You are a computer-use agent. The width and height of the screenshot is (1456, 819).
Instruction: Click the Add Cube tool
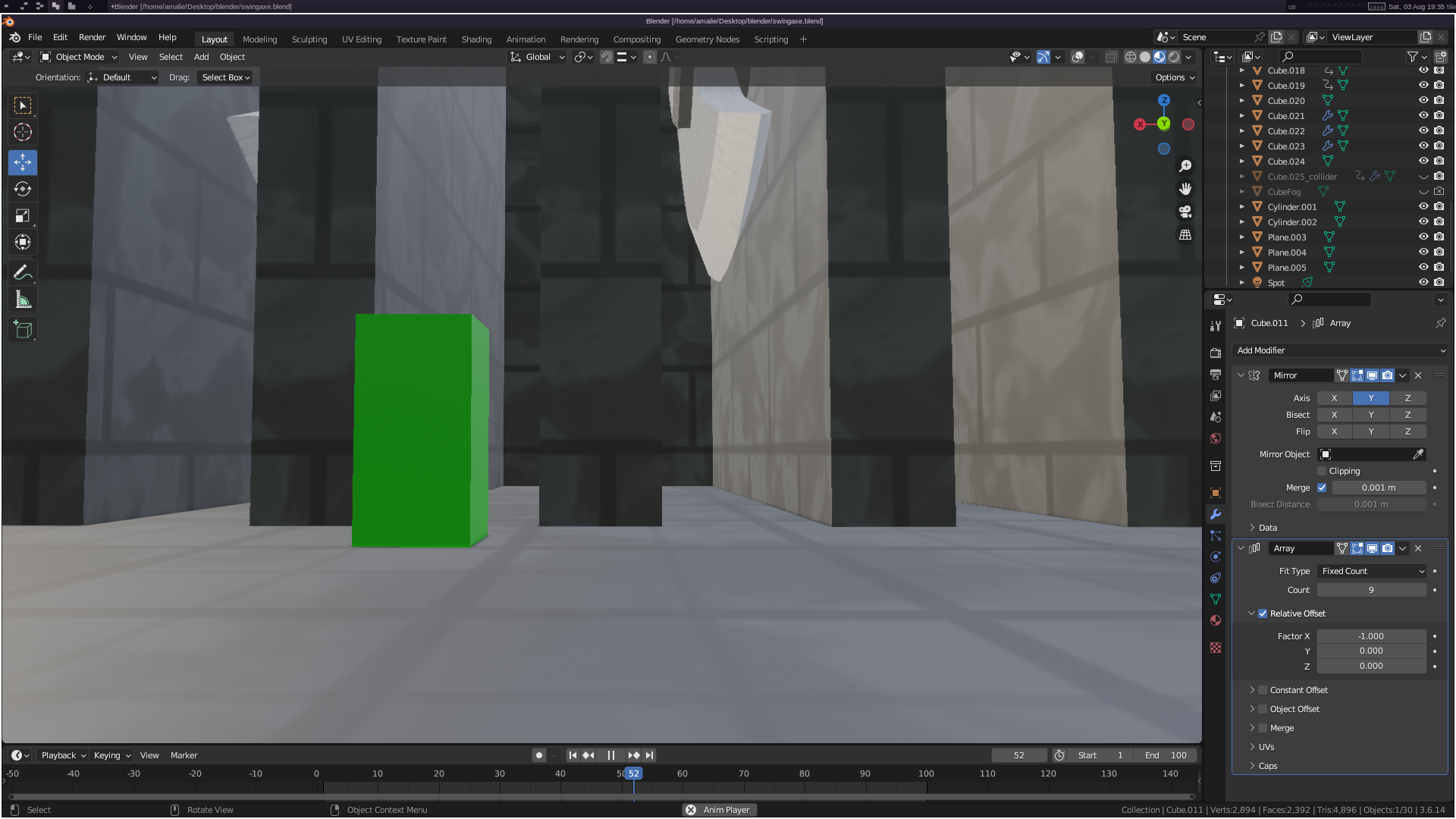coord(23,329)
